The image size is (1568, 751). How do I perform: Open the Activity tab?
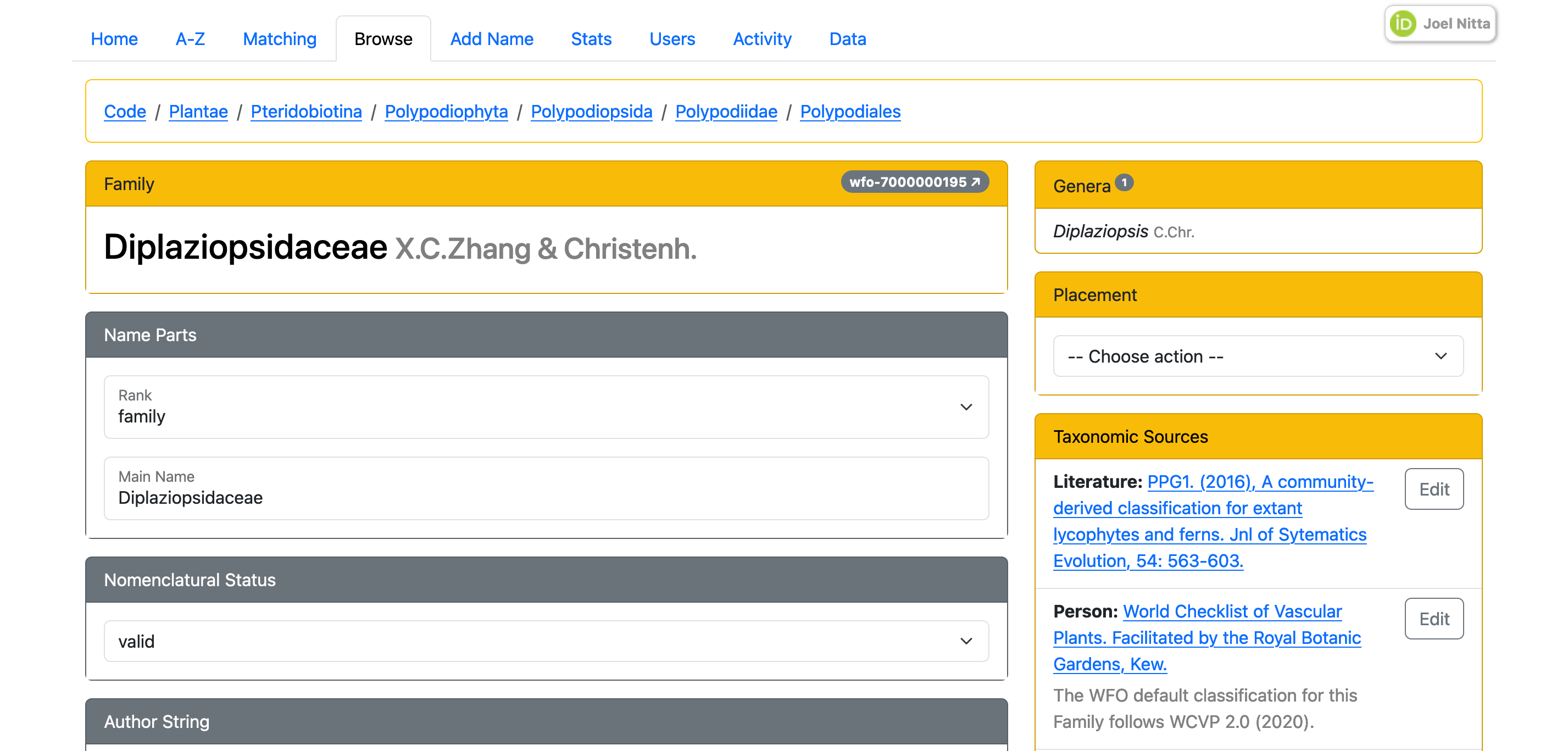762,39
